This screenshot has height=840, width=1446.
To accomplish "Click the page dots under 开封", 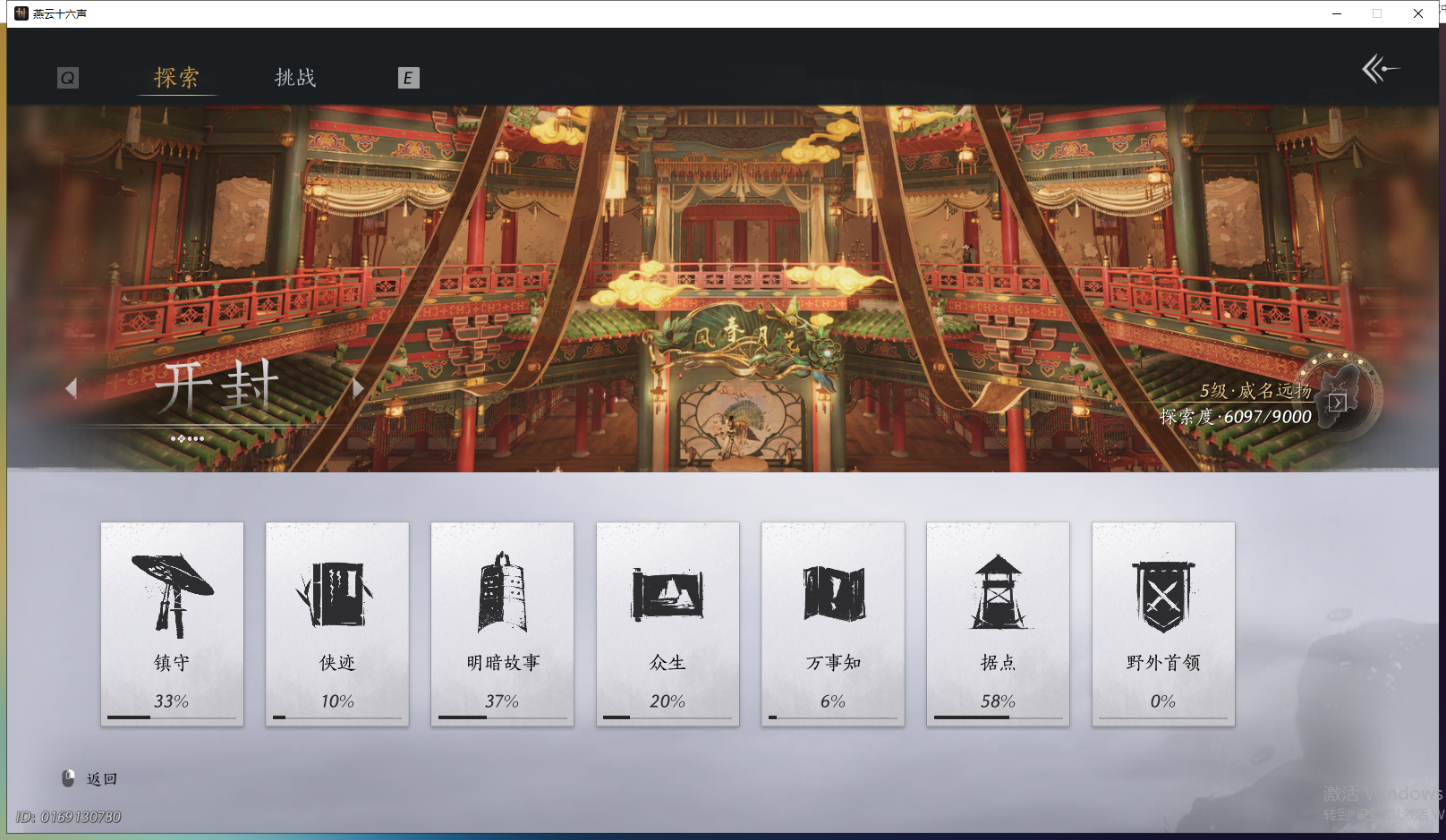I will coord(188,438).
